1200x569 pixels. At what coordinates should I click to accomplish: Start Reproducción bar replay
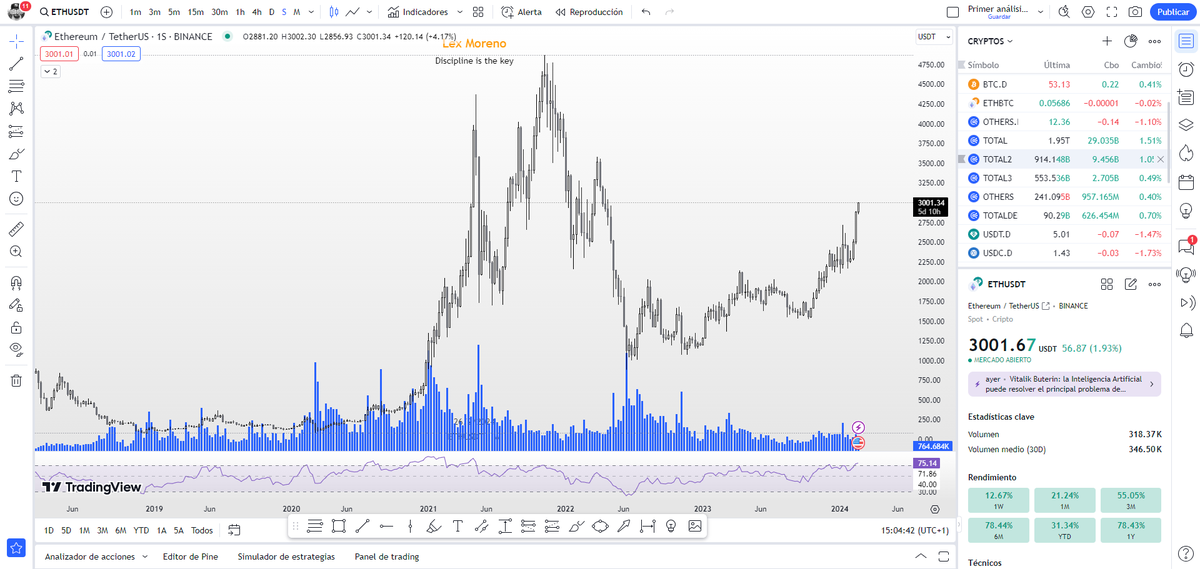pos(588,12)
